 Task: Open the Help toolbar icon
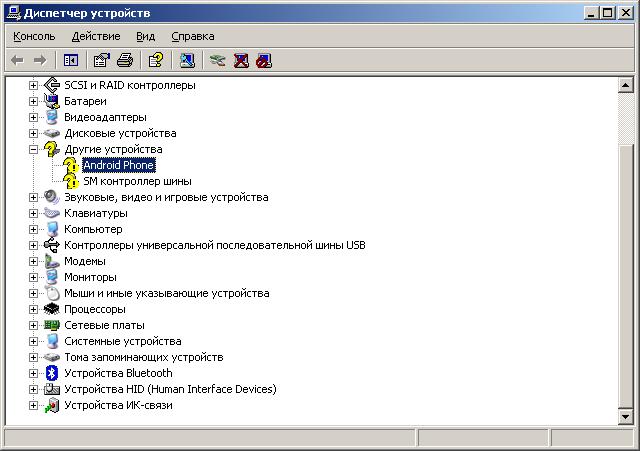coord(156,61)
